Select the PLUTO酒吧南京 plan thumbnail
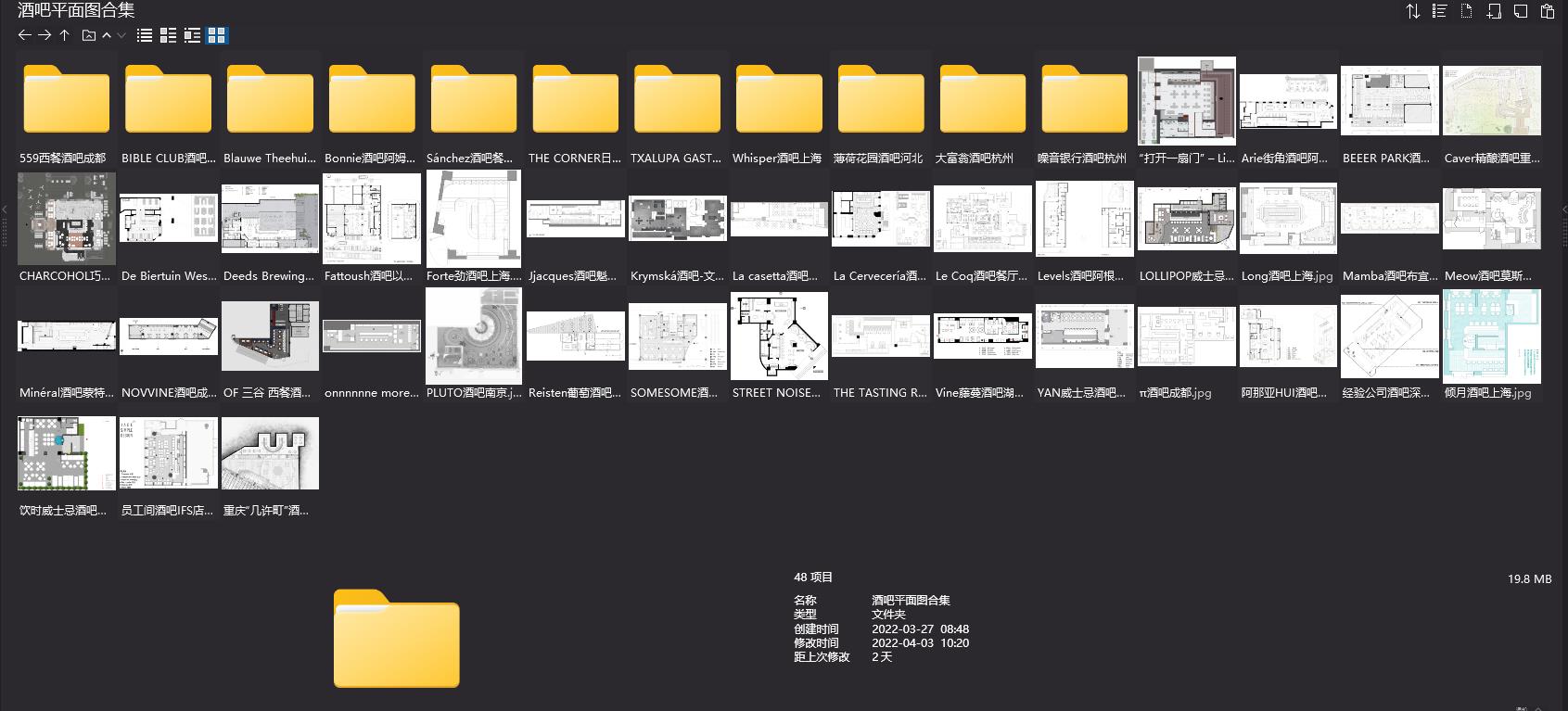 474,336
